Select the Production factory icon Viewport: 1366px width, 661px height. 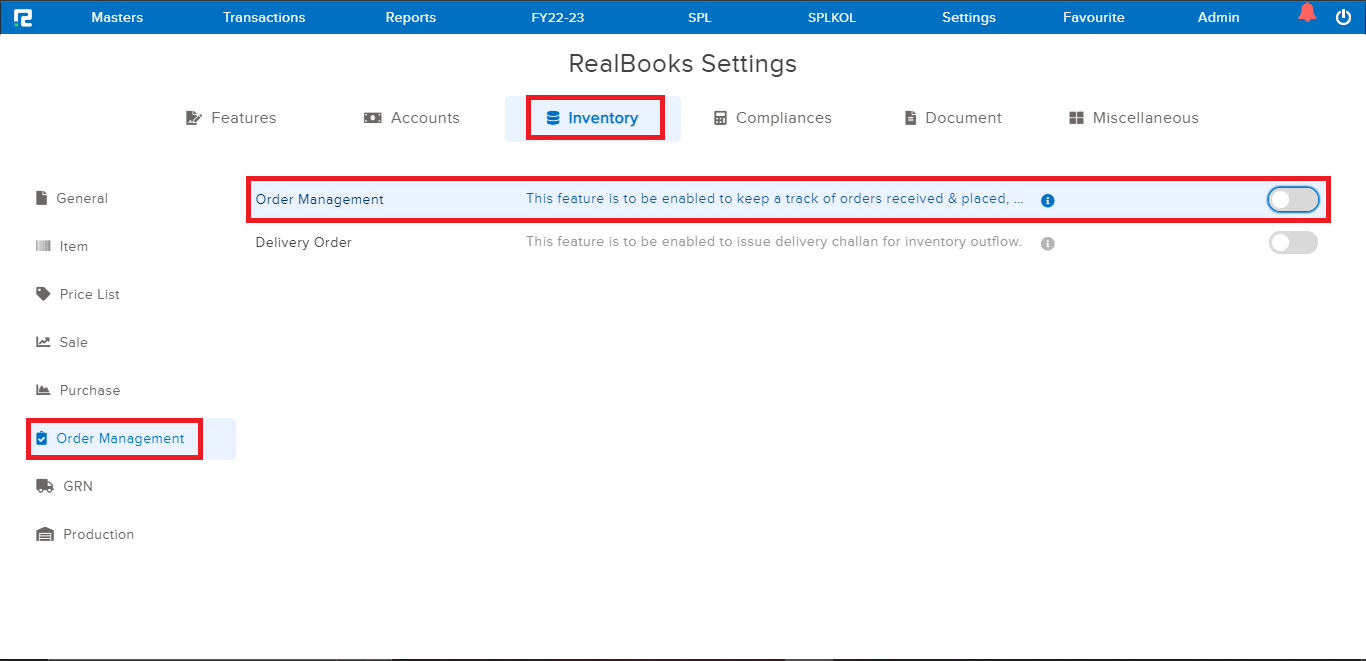click(44, 533)
